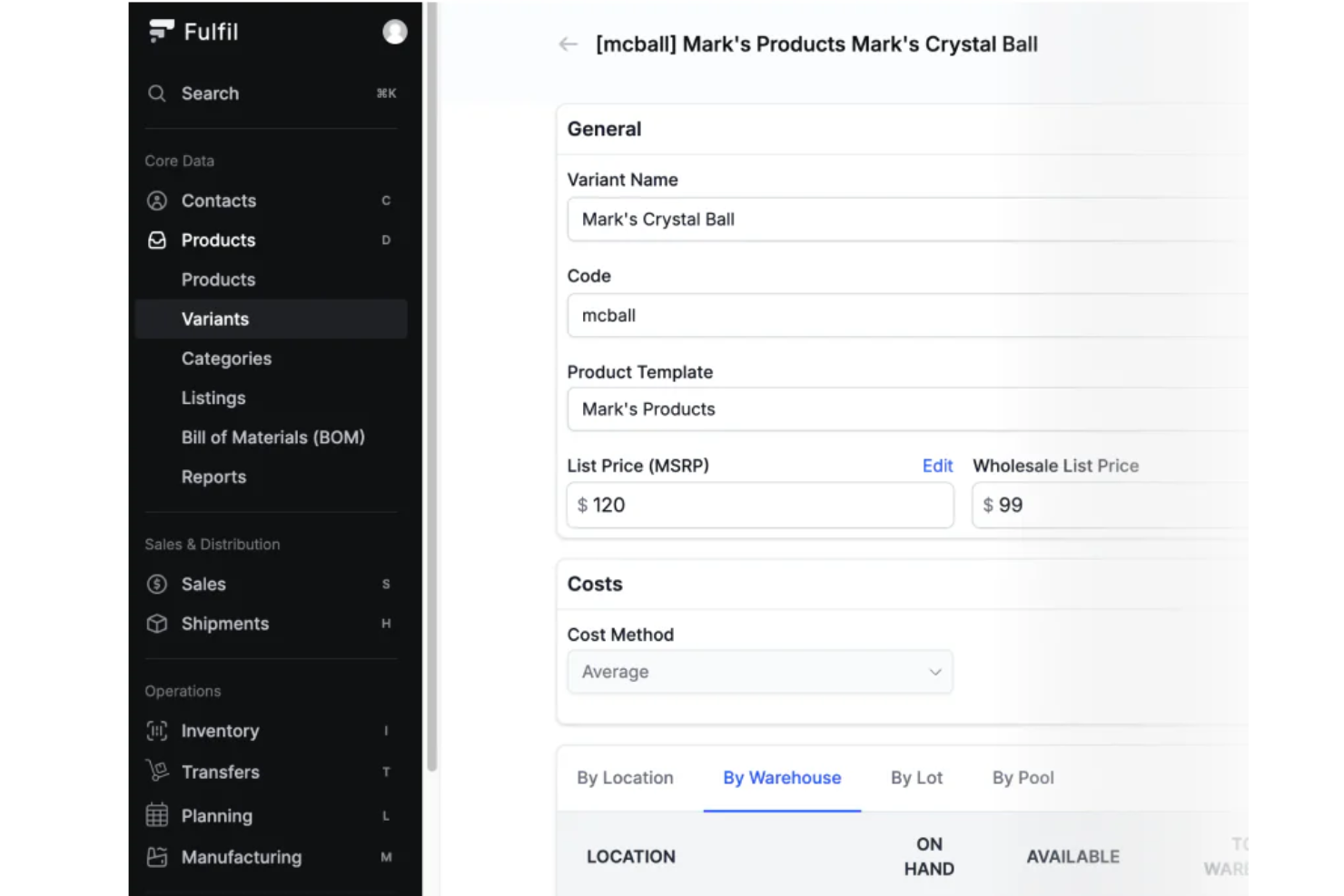Click the Edit link beside List Price
The height and width of the screenshot is (896, 1344).
(x=937, y=466)
